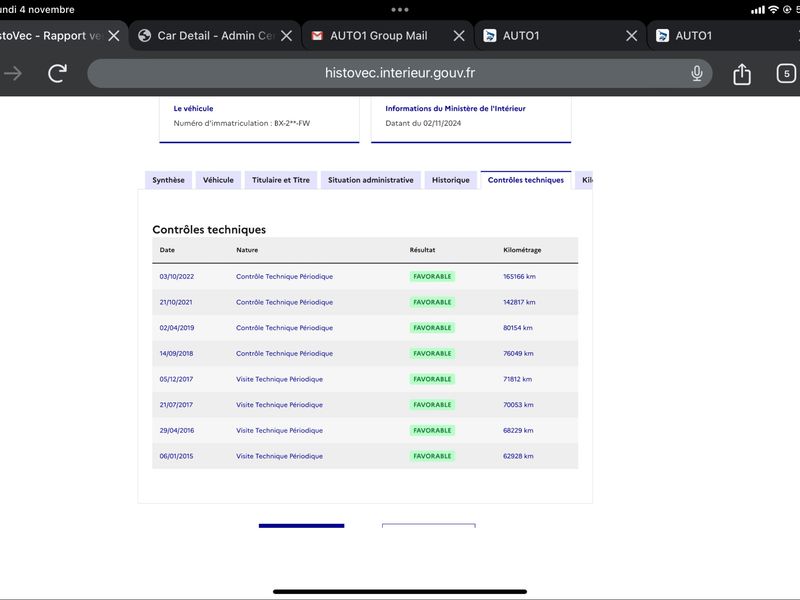800x600 pixels.
Task: Select the Titulaire et Titre tab
Action: coord(281,180)
